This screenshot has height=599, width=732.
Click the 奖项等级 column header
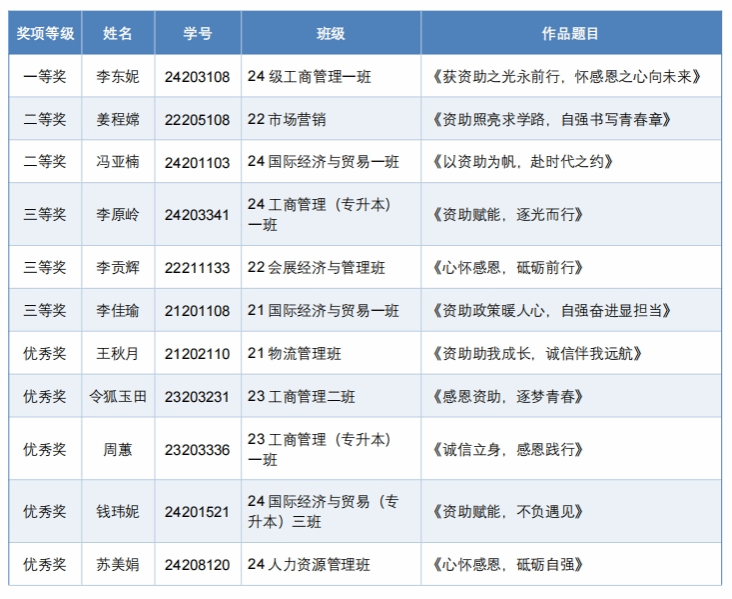(x=45, y=33)
